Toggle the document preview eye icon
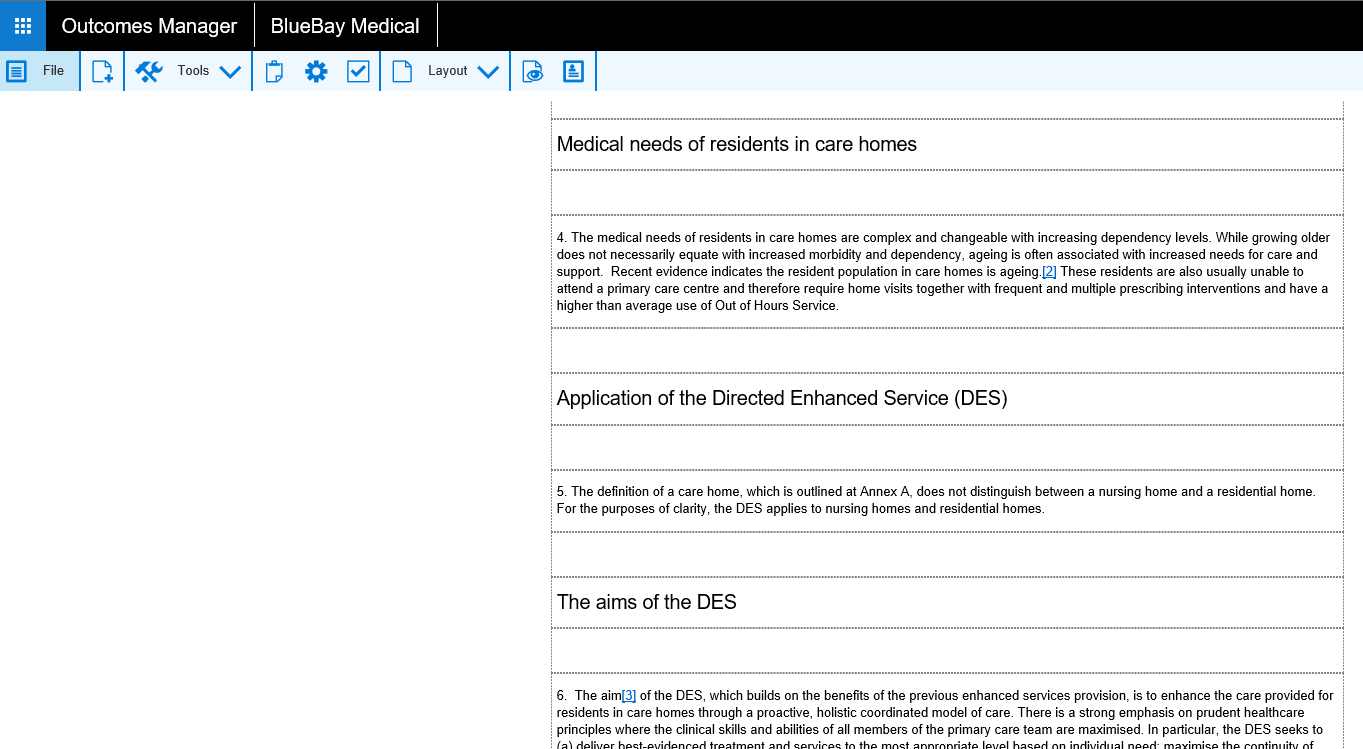This screenshot has height=749, width=1363. [533, 71]
